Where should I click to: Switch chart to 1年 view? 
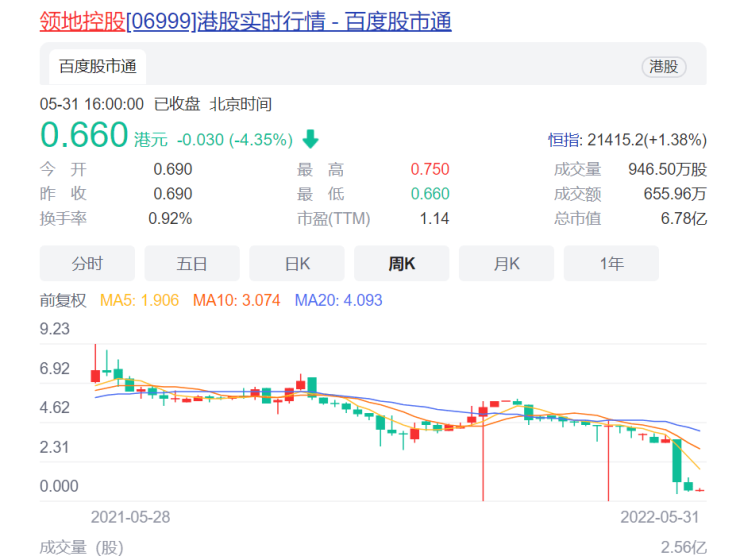[x=611, y=263]
